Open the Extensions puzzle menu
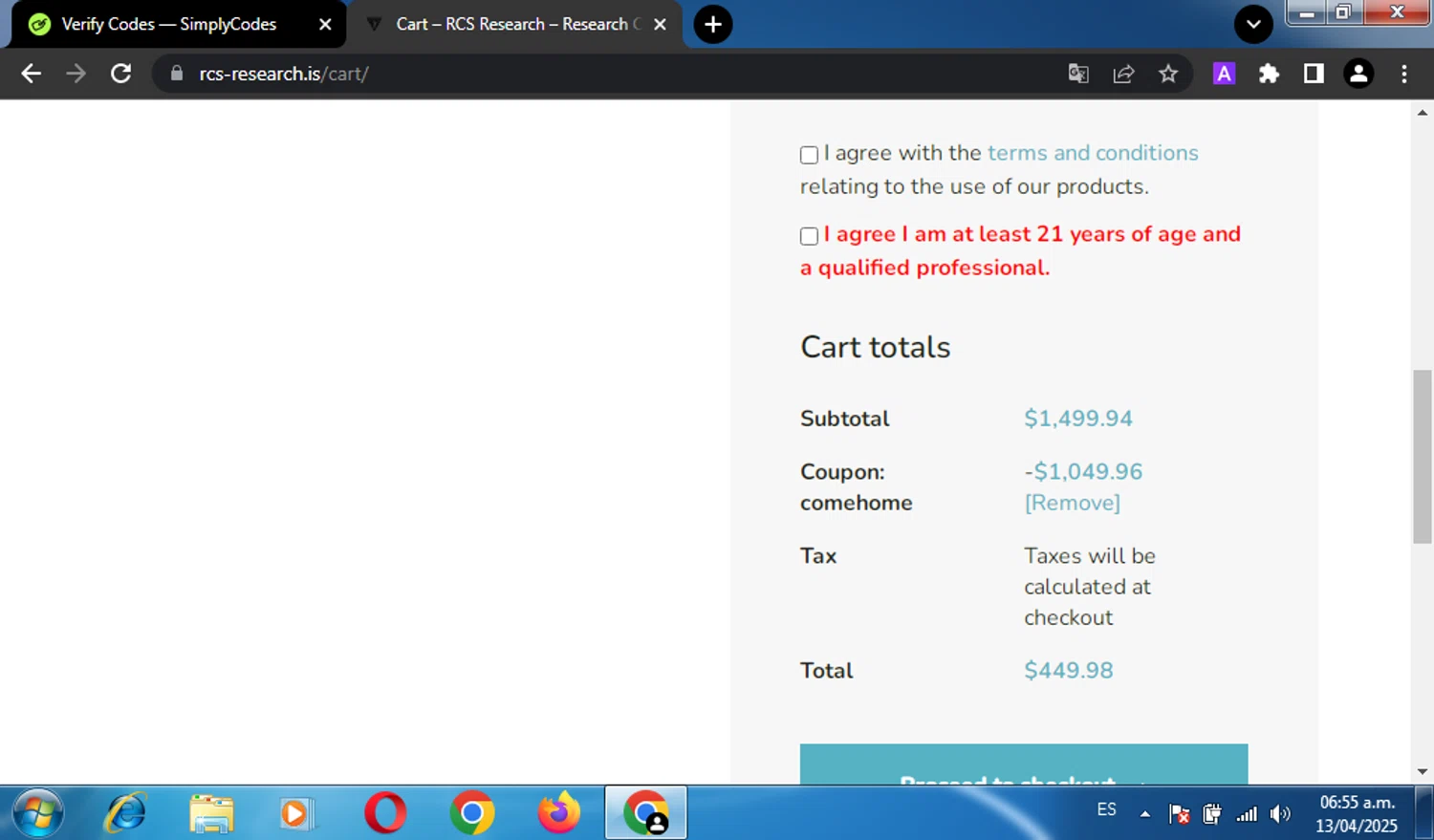This screenshot has width=1434, height=840. (x=1269, y=74)
